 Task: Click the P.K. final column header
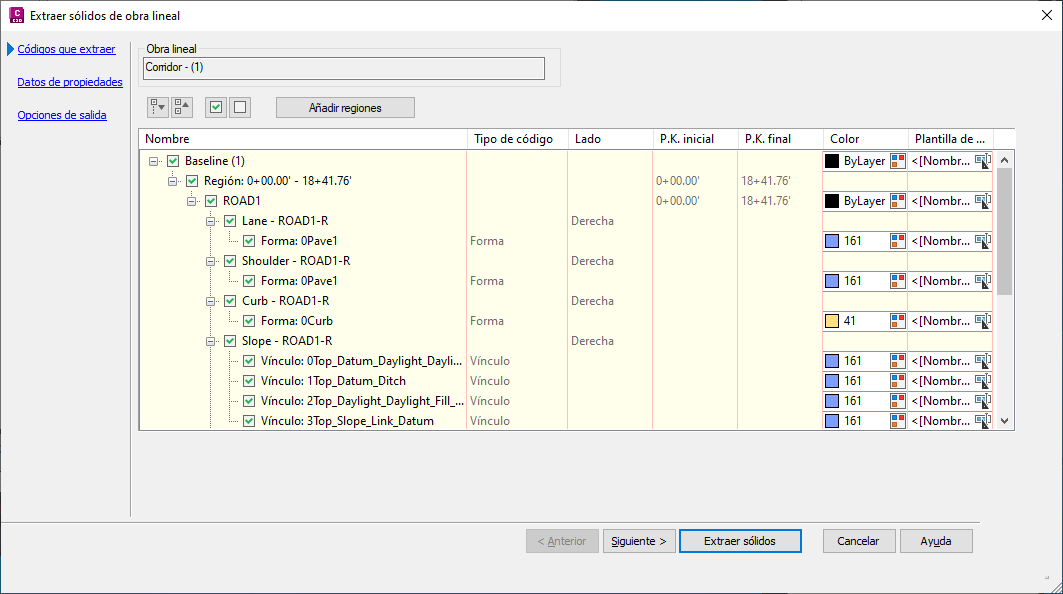coord(780,139)
